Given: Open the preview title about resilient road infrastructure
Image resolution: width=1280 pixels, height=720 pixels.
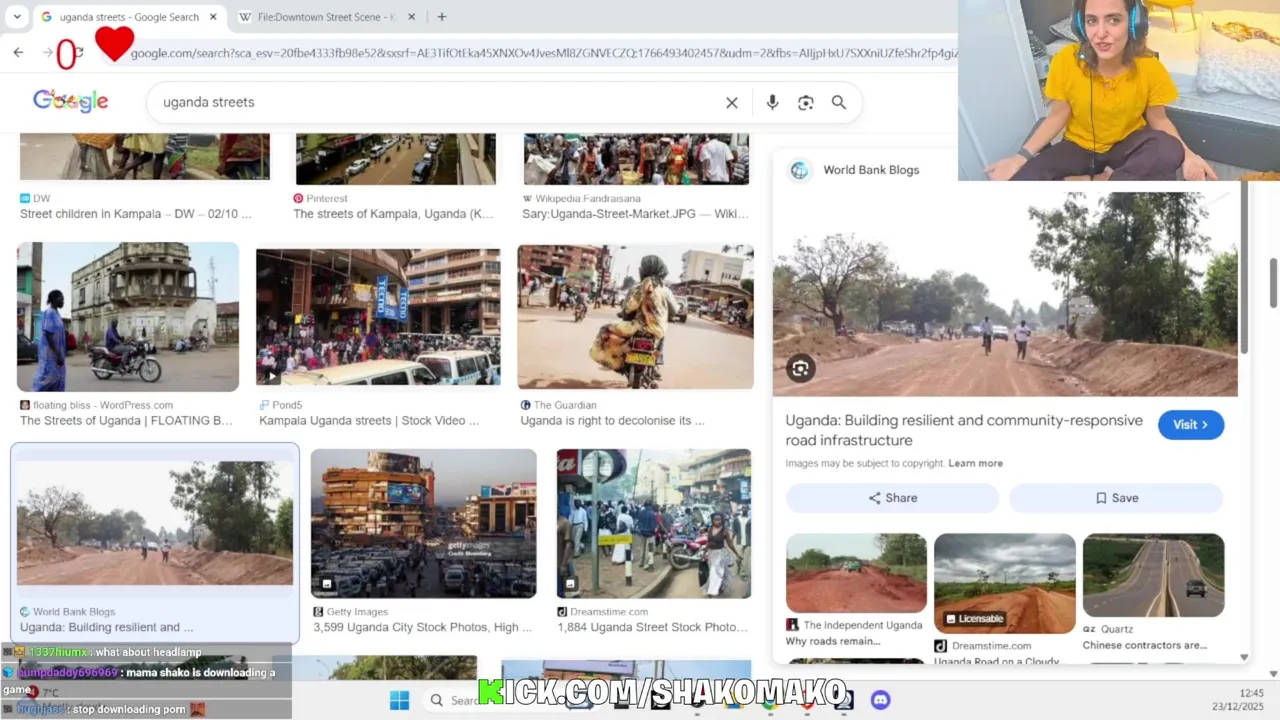Looking at the screenshot, I should [x=964, y=430].
